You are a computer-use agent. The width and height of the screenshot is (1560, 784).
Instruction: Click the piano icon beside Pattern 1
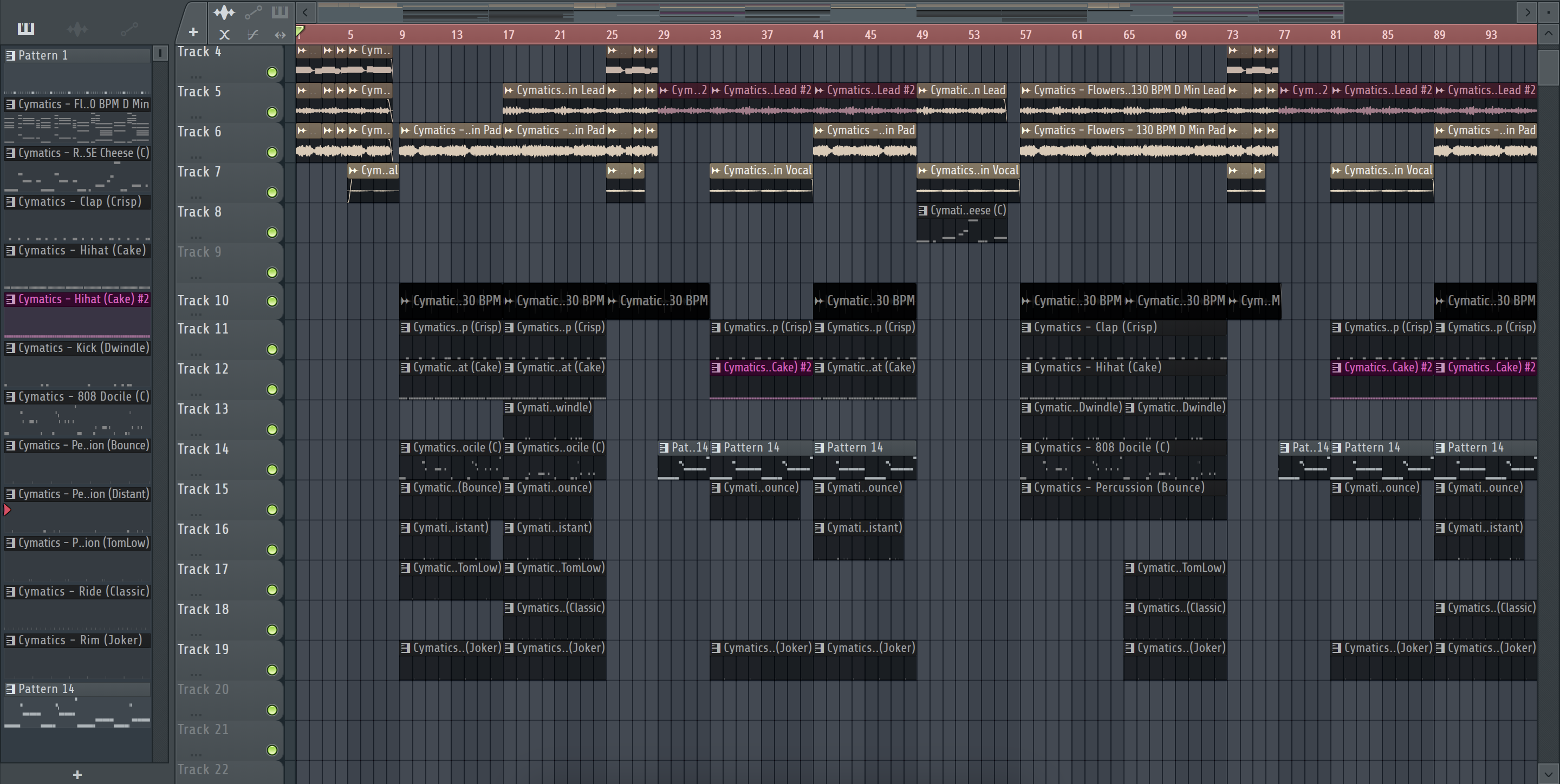point(10,55)
